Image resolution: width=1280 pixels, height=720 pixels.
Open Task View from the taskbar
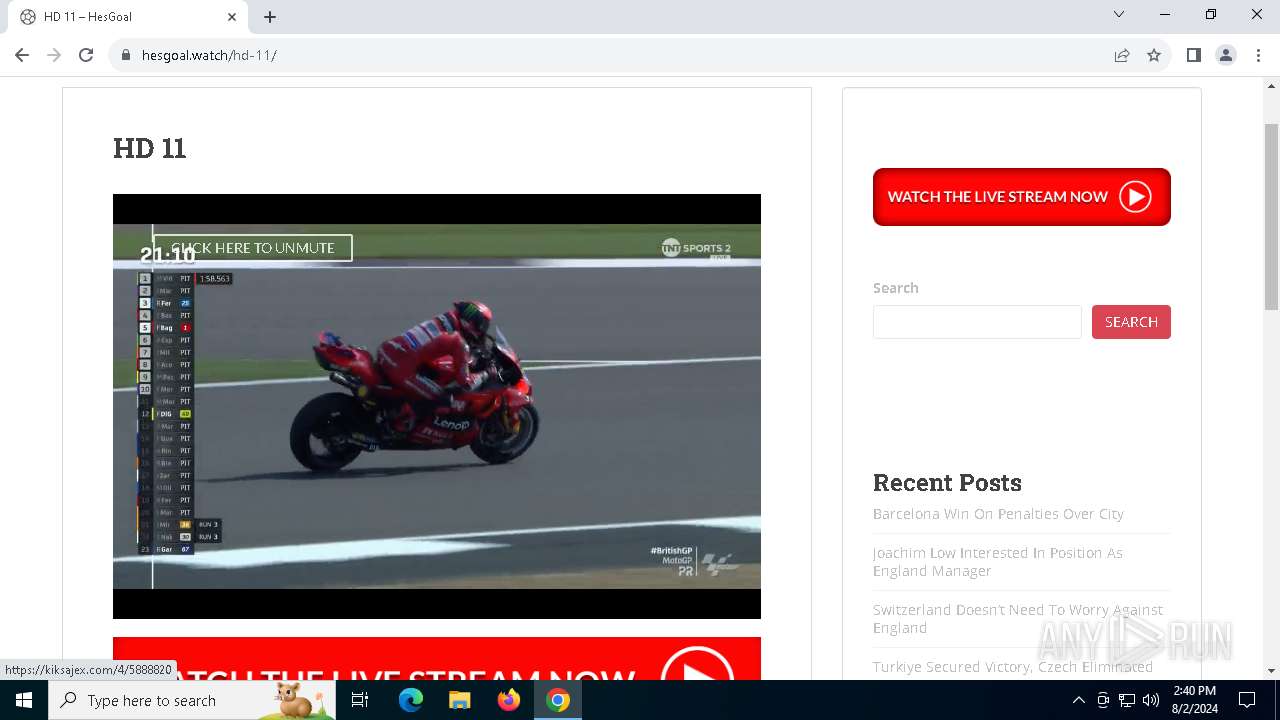[x=360, y=700]
